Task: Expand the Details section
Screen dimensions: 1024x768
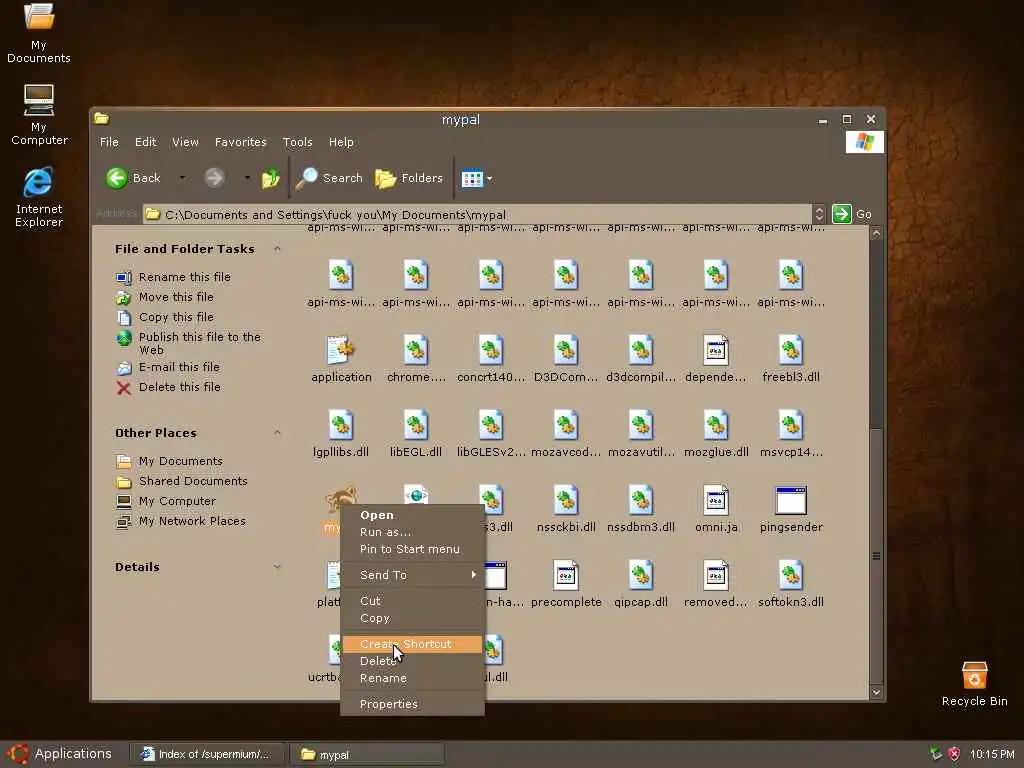Action: [x=277, y=567]
